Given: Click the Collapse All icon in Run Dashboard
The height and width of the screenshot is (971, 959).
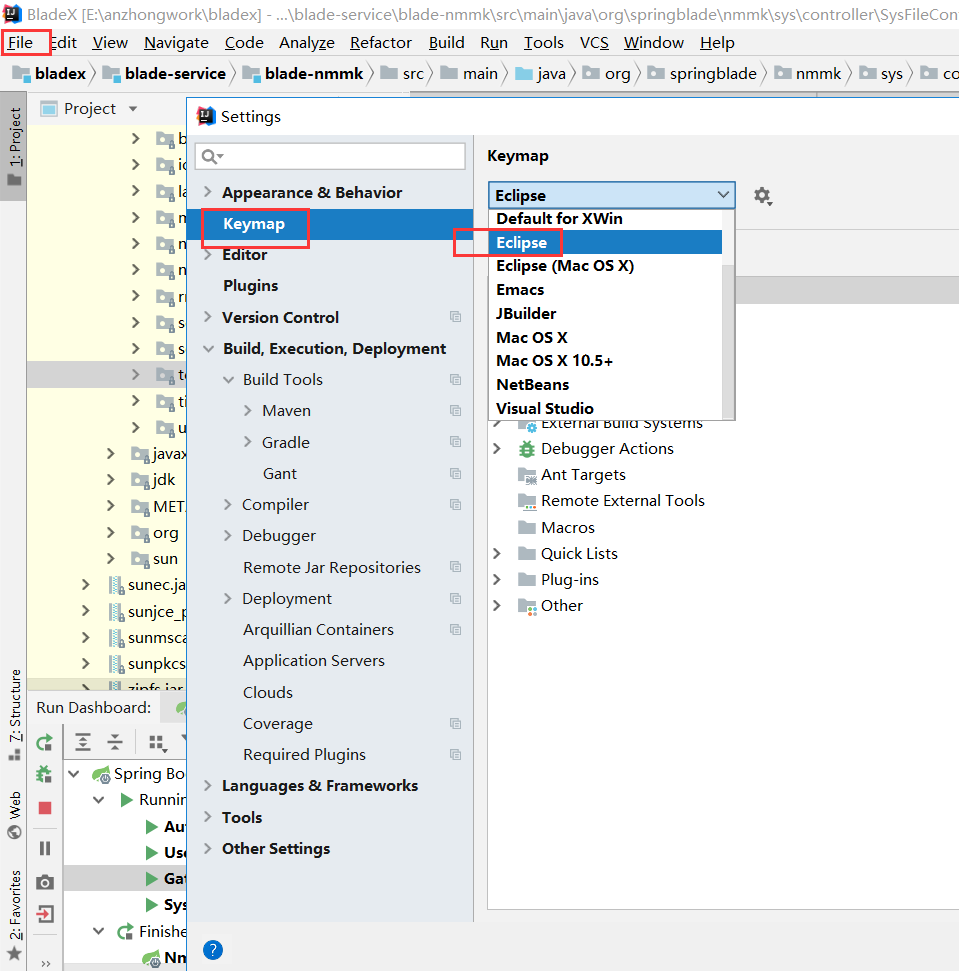Looking at the screenshot, I should pyautogui.click(x=115, y=742).
